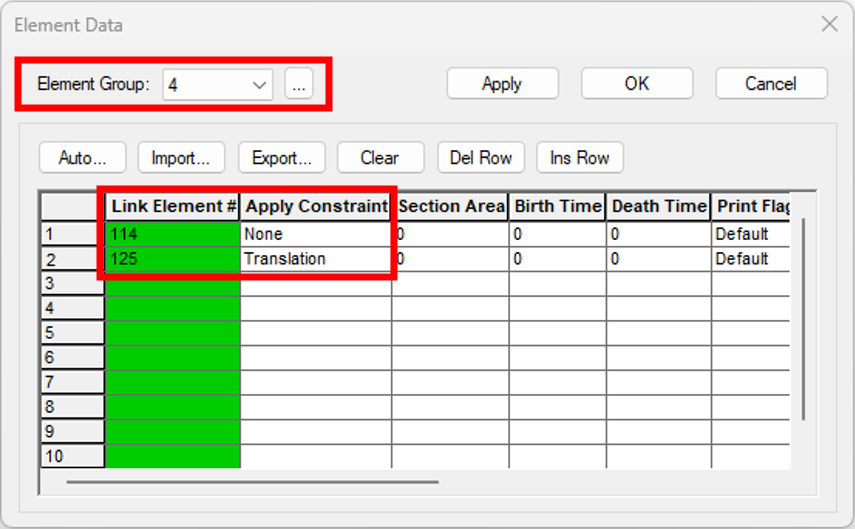Select row header 3
Viewport: 855px width, 529px height.
pyautogui.click(x=73, y=284)
